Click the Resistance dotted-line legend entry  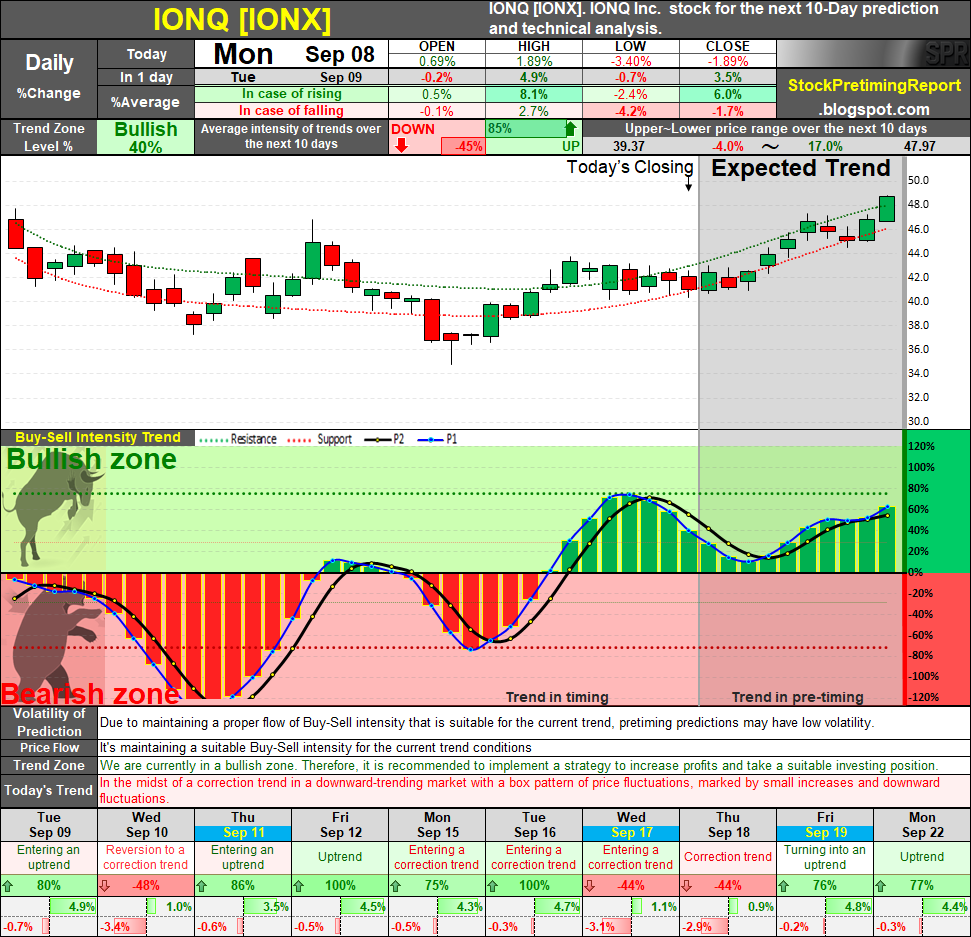coord(238,439)
